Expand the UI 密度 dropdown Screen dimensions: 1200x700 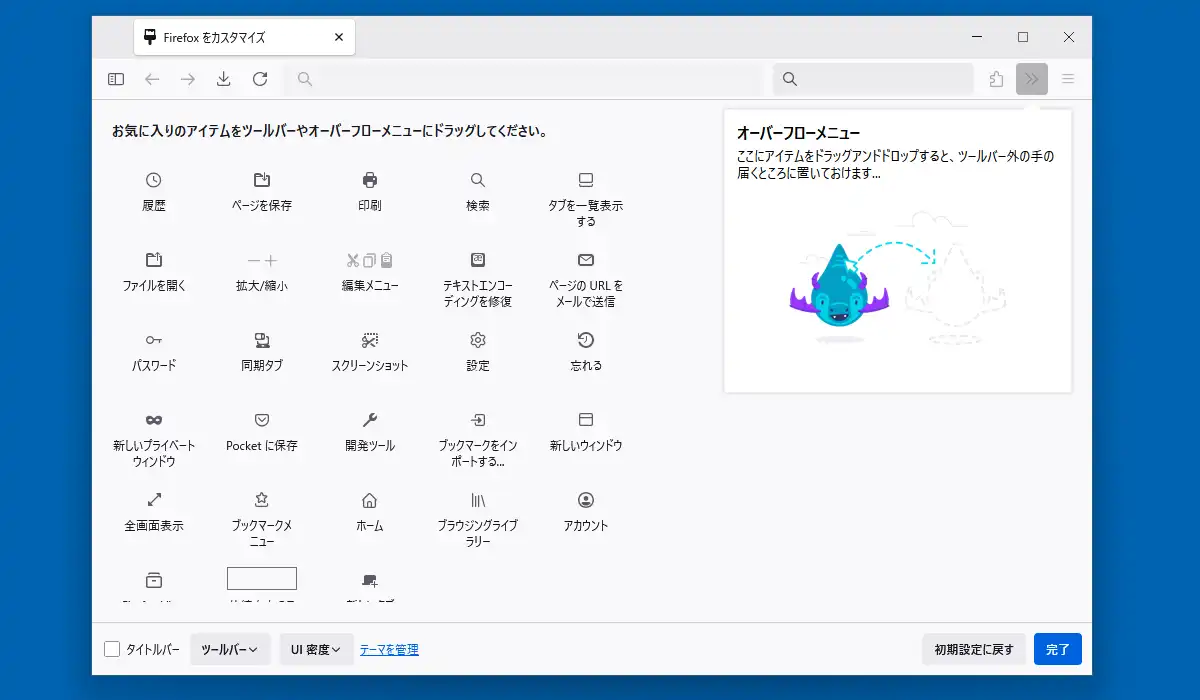316,649
